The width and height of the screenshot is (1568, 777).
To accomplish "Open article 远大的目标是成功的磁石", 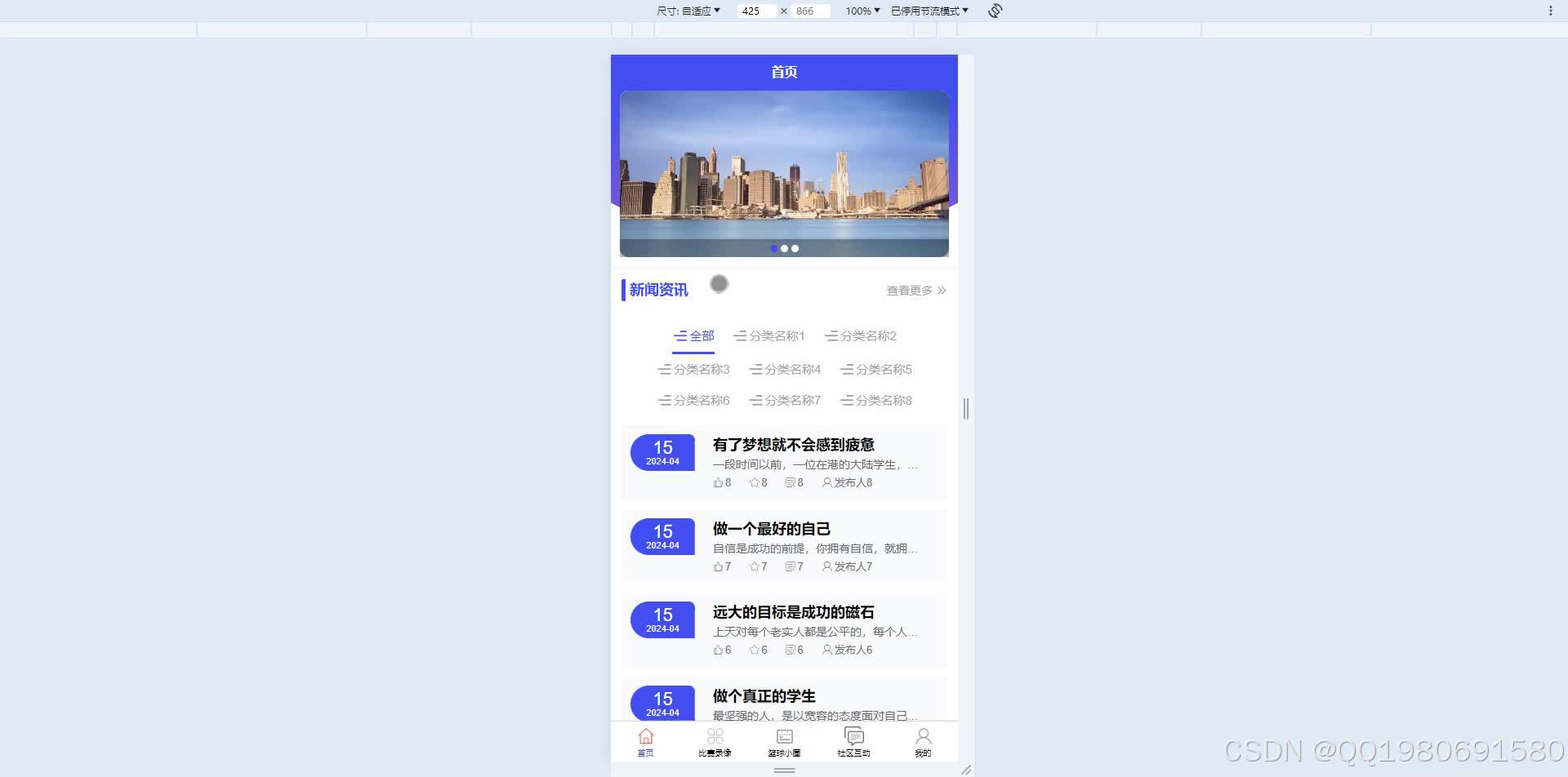I will [793, 612].
